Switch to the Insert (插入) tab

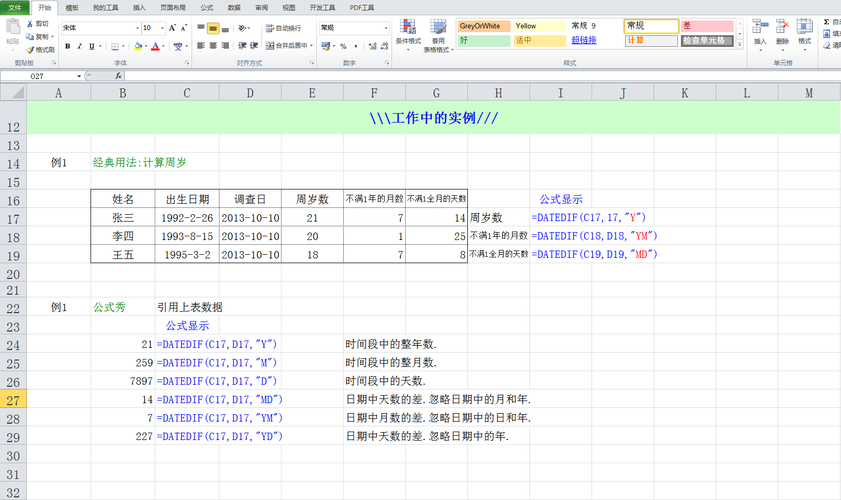tap(139, 8)
